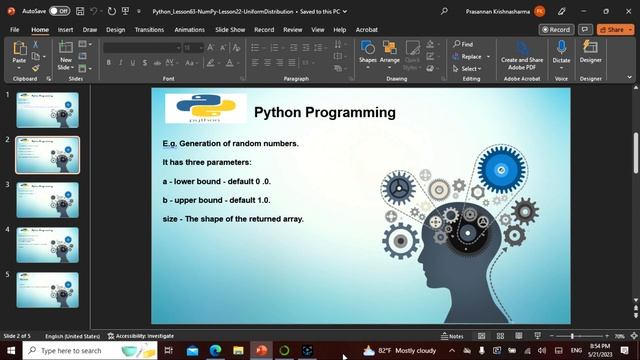Toggle Underline formatting
The width and height of the screenshot is (640, 360).
pyautogui.click(x=133, y=63)
